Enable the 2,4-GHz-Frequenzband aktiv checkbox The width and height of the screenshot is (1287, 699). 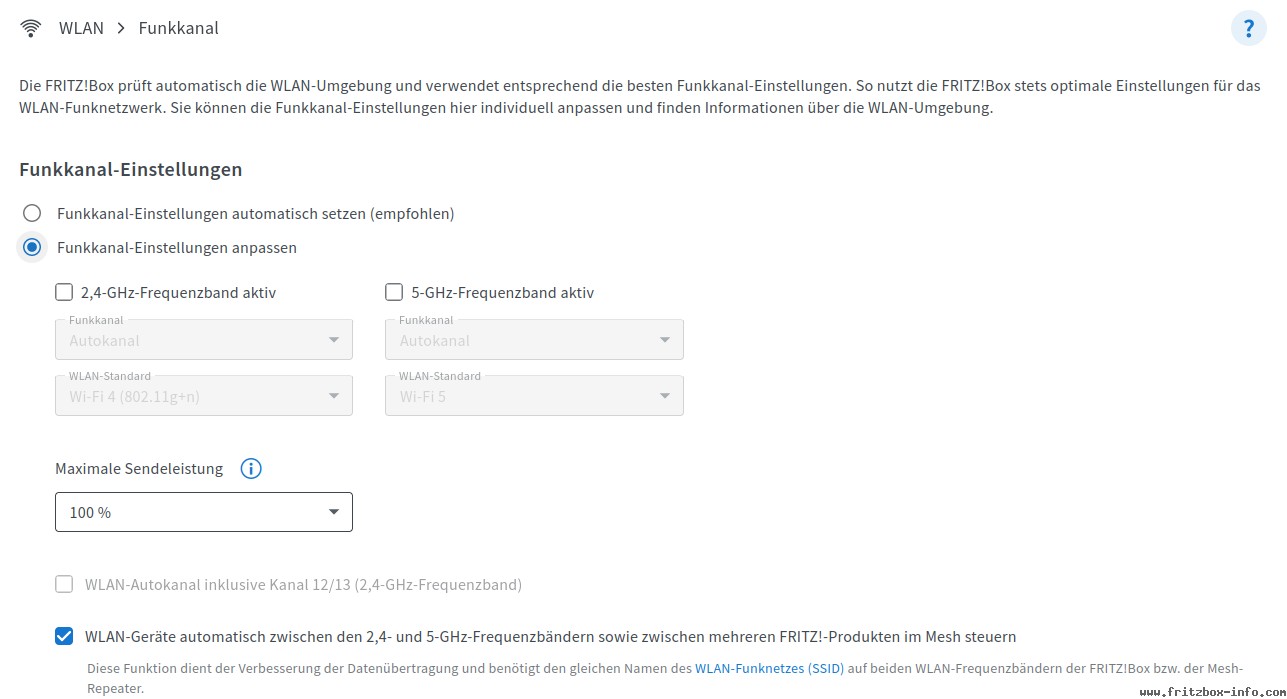click(64, 292)
